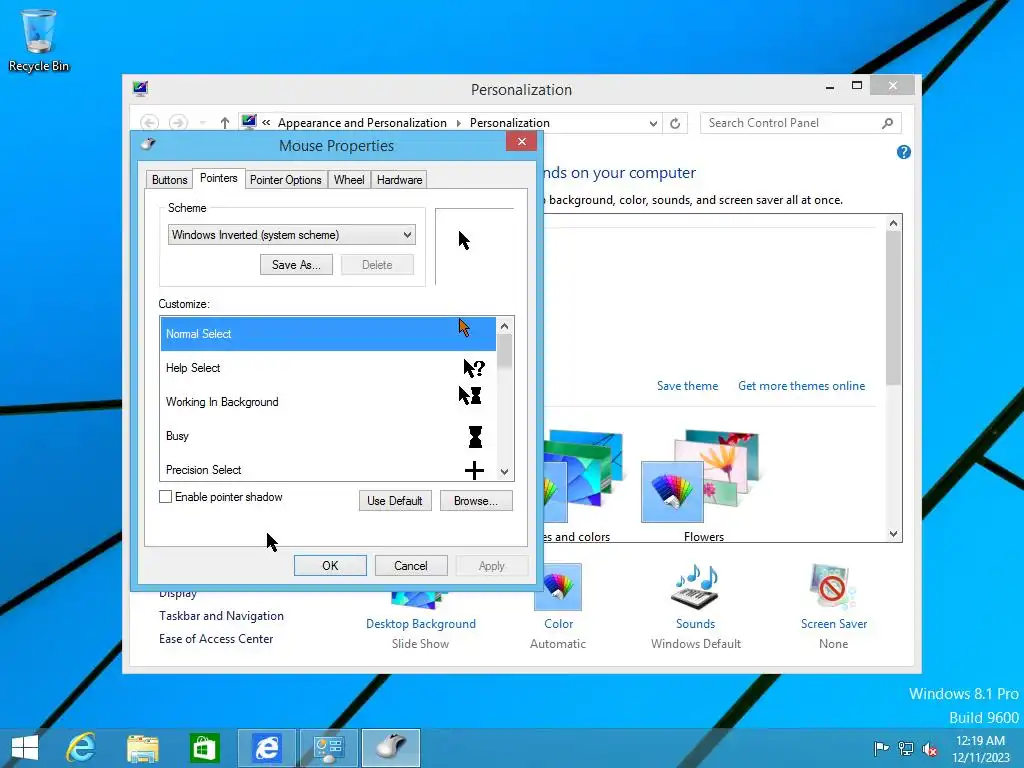The width and height of the screenshot is (1024, 768).
Task: Select Help Select pointer row
Action: (x=328, y=368)
